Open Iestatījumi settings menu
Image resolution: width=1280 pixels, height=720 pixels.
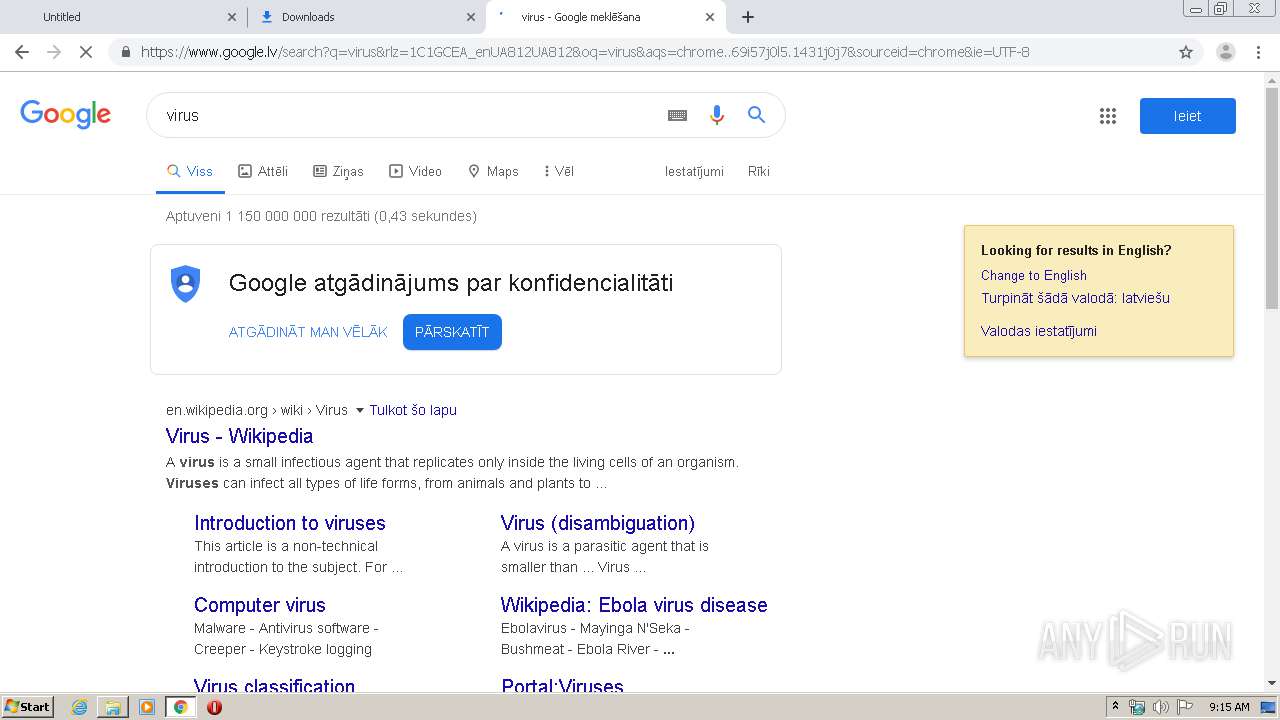click(x=694, y=171)
